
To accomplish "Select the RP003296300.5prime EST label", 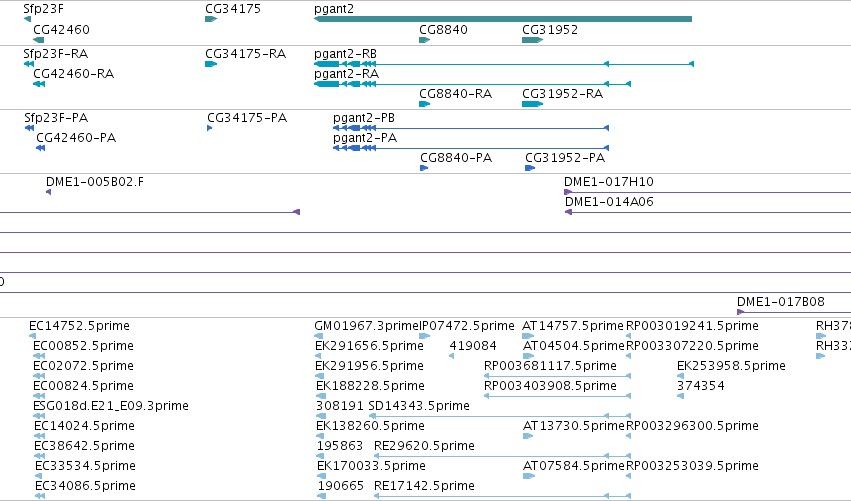I will click(x=692, y=426).
